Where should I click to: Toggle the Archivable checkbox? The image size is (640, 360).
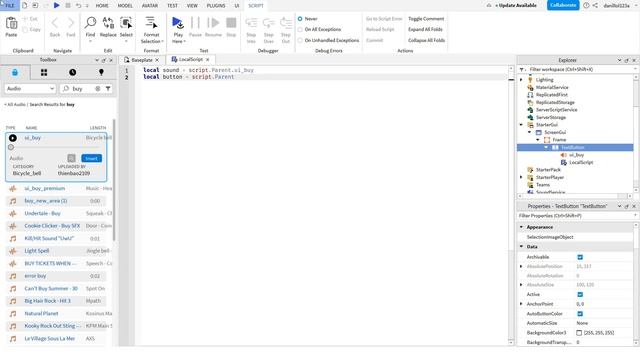pos(580,257)
